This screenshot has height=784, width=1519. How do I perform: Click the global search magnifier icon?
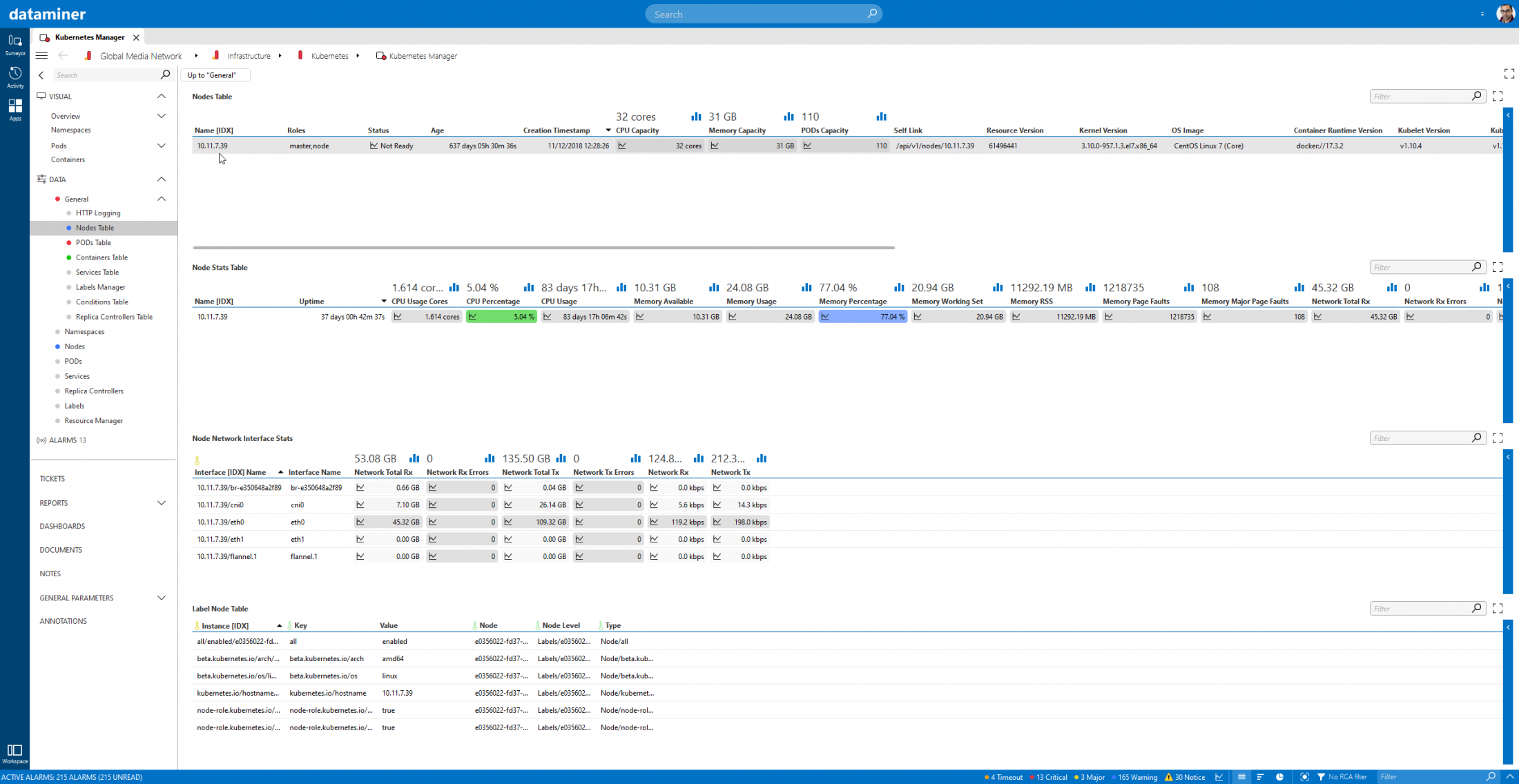(x=872, y=13)
